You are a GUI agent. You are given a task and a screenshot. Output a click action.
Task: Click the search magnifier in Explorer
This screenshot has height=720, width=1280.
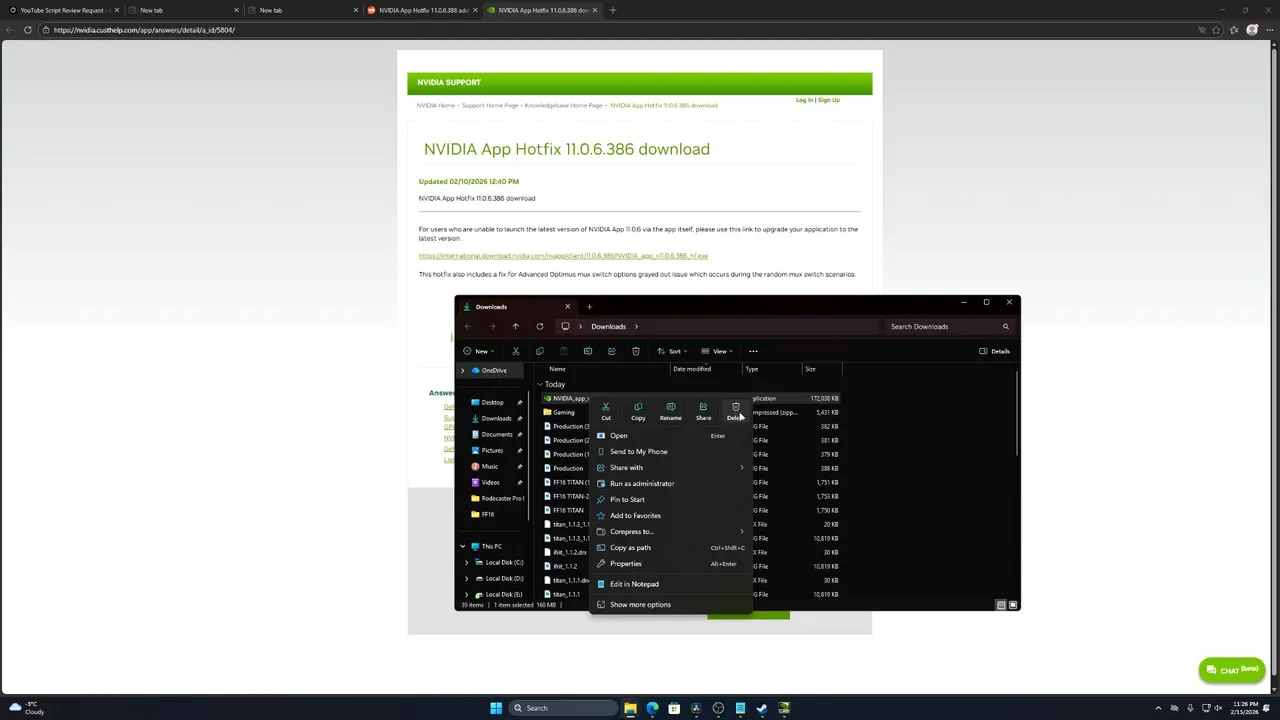[x=1006, y=326]
